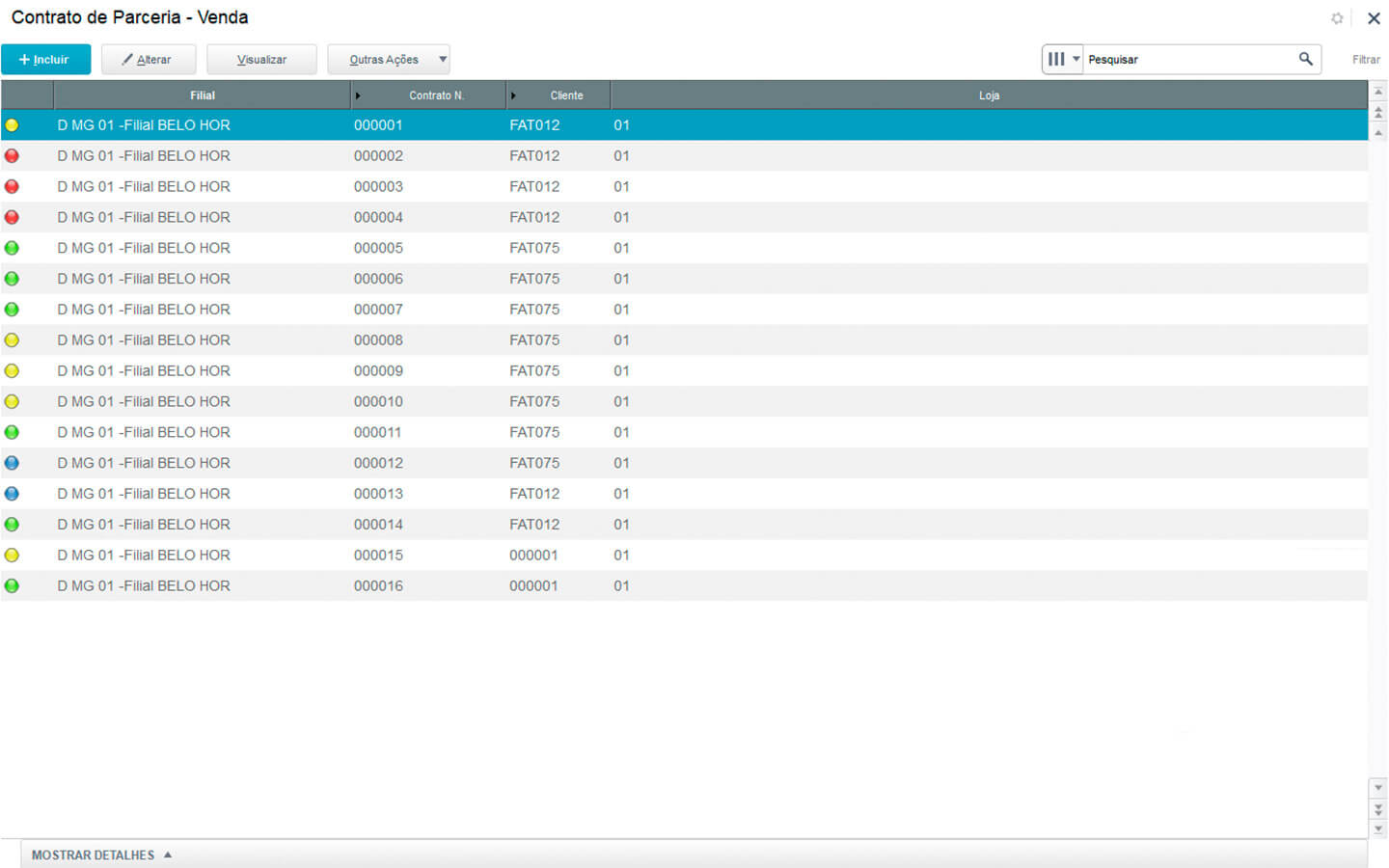
Task: Click the column selector icon beside search
Action: point(1062,59)
